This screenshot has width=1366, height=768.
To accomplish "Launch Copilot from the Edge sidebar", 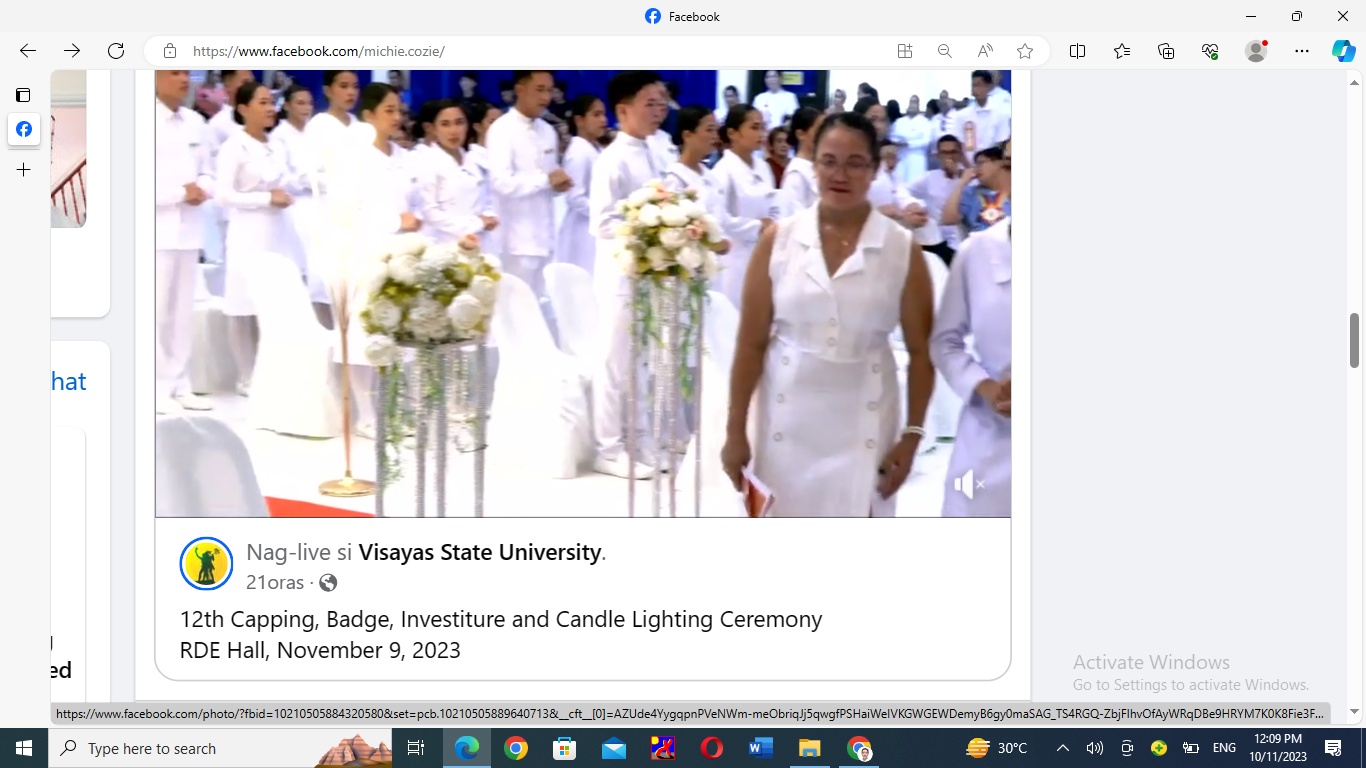I will [x=1343, y=51].
